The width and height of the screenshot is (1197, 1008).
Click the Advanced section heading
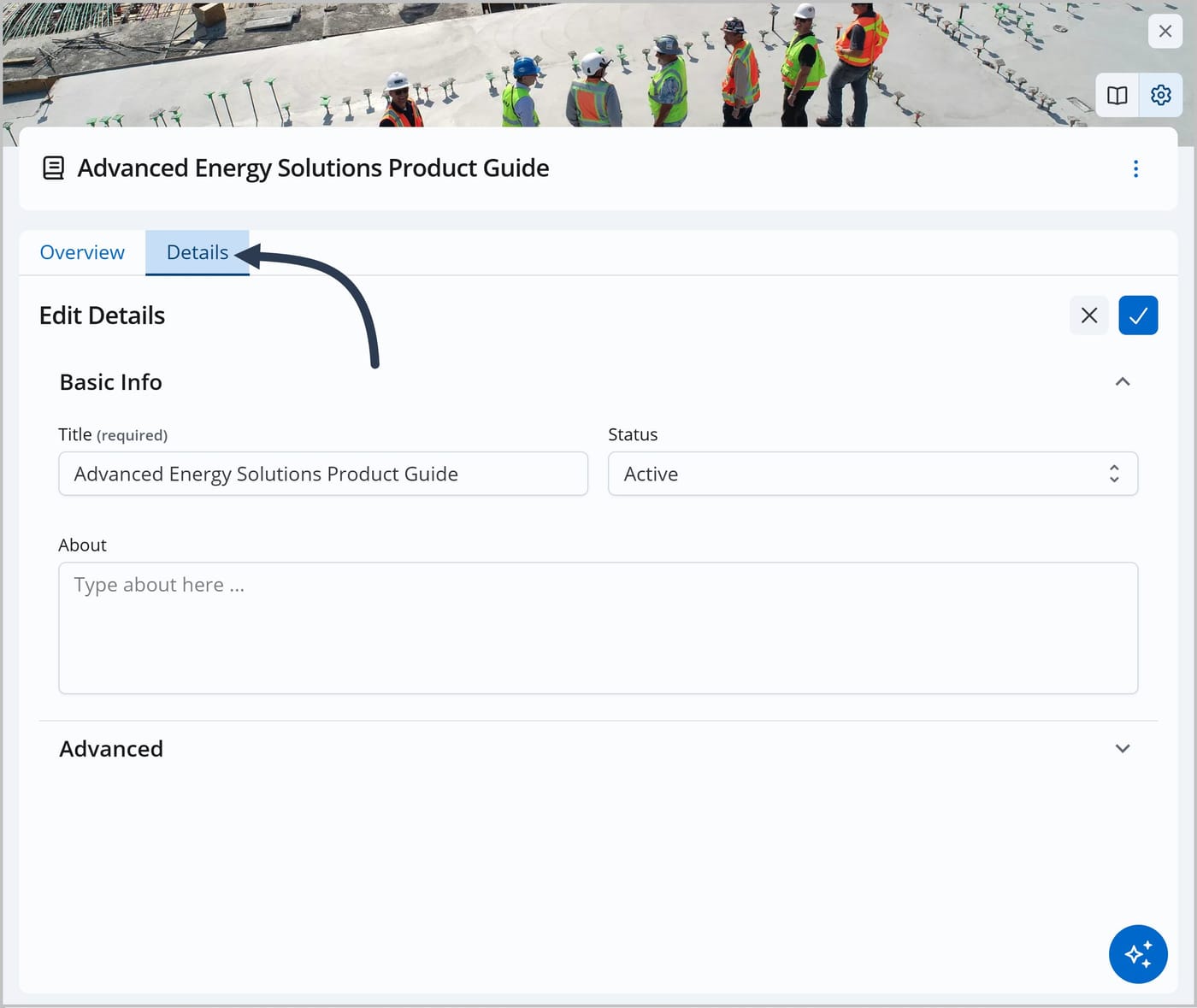pos(111,749)
